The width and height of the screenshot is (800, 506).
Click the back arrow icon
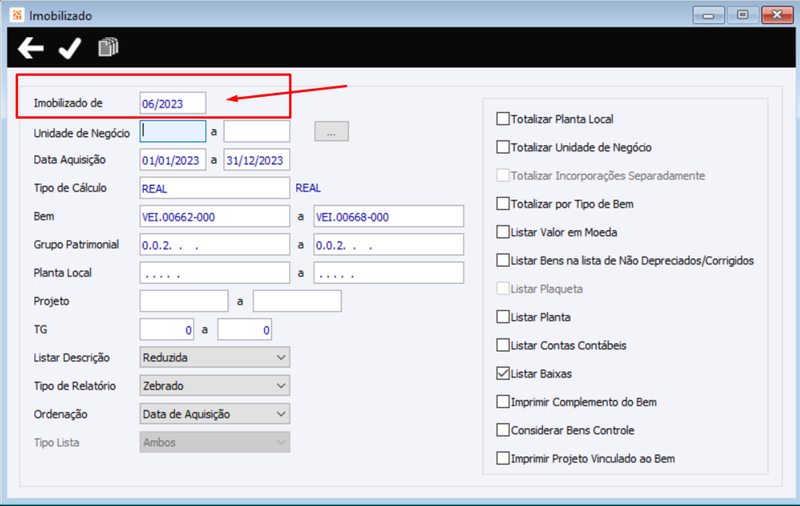tap(31, 48)
